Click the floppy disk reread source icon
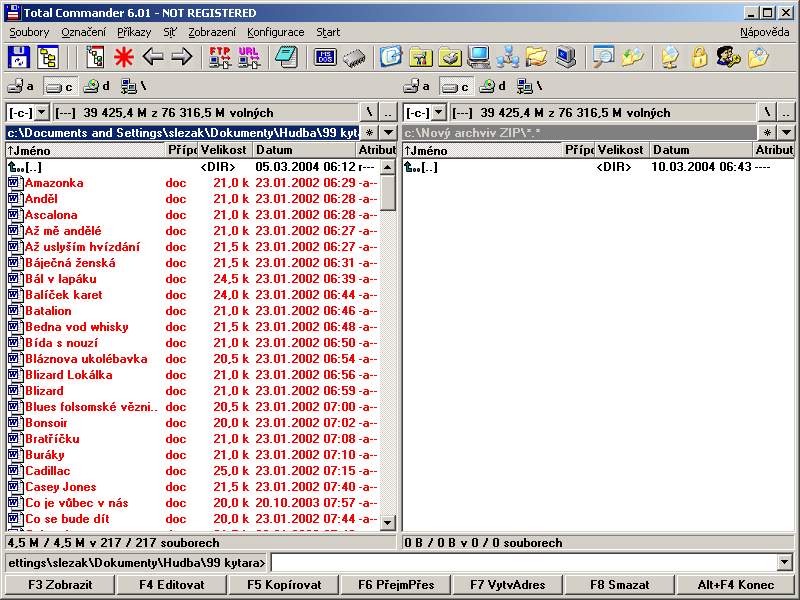Image resolution: width=800 pixels, height=600 pixels. click(x=19, y=57)
